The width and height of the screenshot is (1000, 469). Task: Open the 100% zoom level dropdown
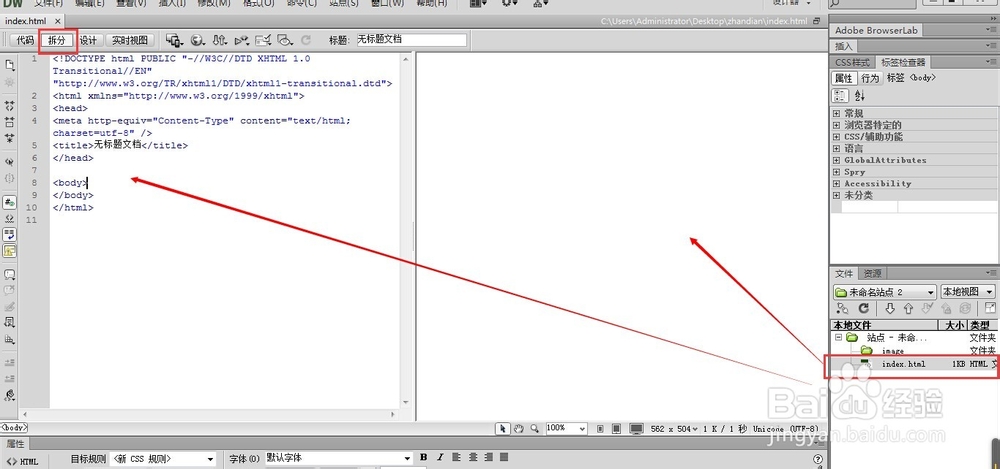(x=566, y=429)
